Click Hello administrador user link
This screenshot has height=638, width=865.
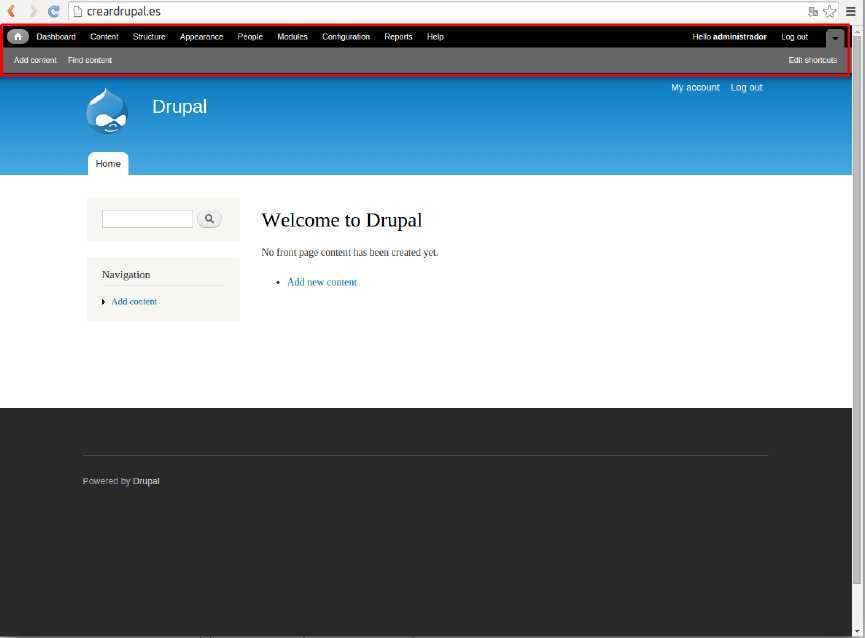[729, 37]
